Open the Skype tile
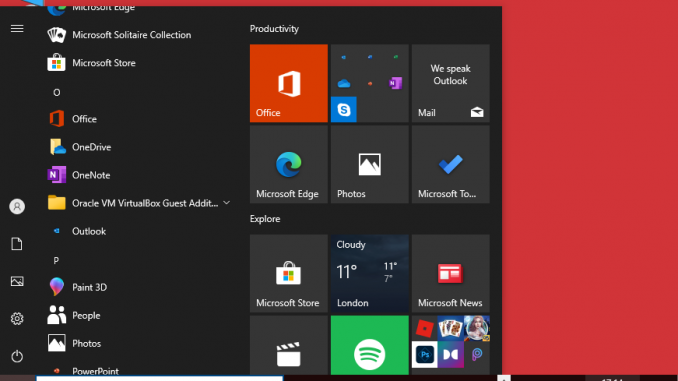678x381 pixels. tap(344, 109)
